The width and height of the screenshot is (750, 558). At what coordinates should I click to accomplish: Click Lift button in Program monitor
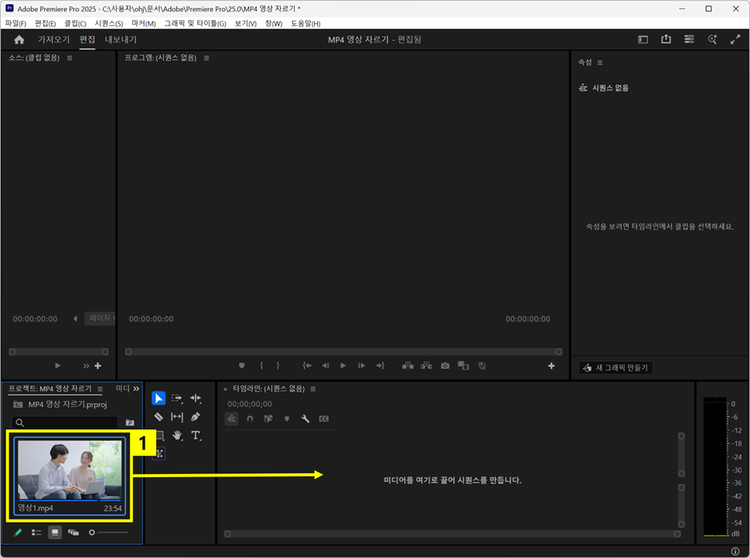408,366
